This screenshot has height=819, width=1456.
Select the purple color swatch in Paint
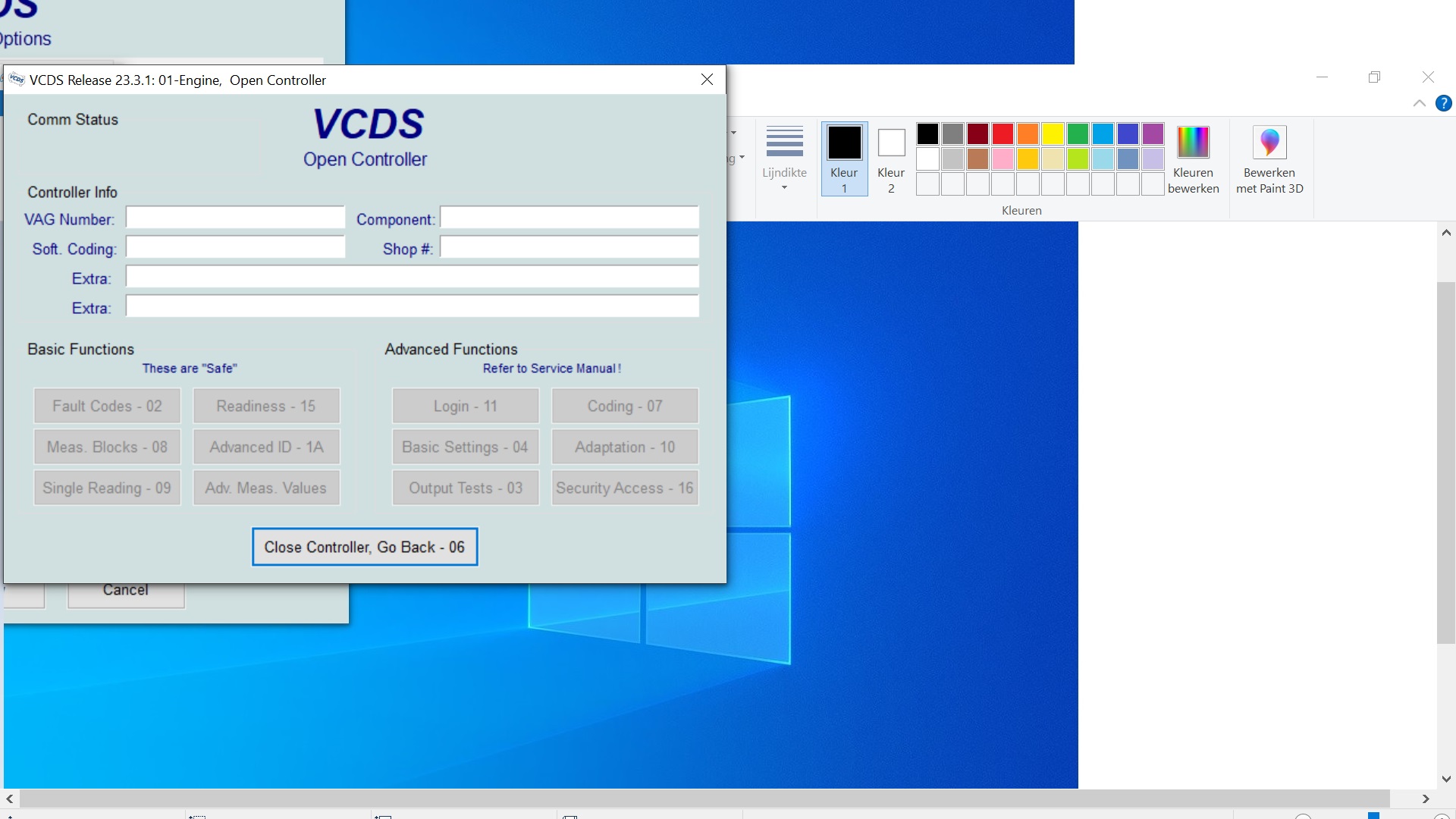click(1153, 133)
